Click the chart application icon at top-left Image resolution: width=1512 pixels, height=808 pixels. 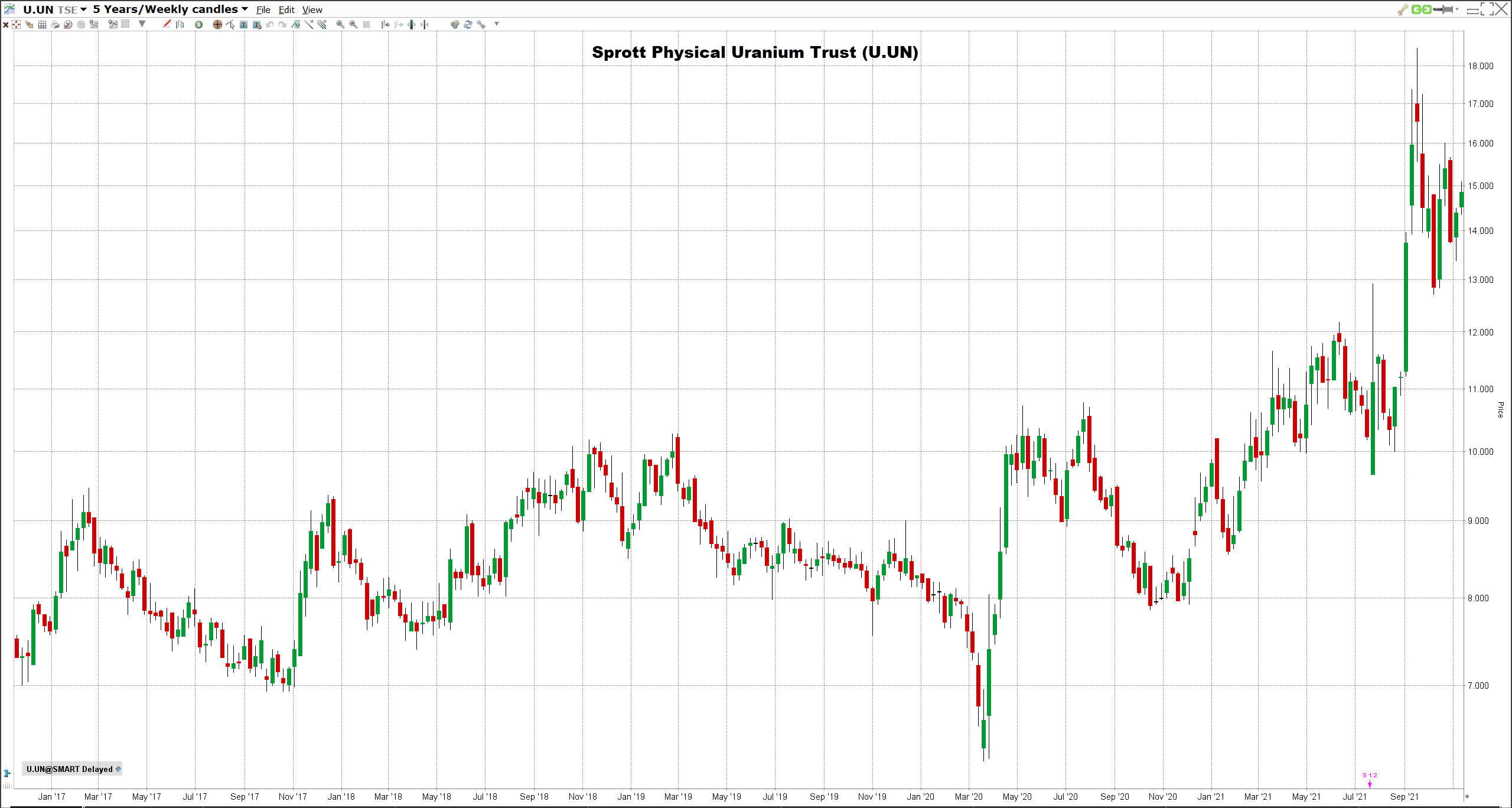[9, 9]
